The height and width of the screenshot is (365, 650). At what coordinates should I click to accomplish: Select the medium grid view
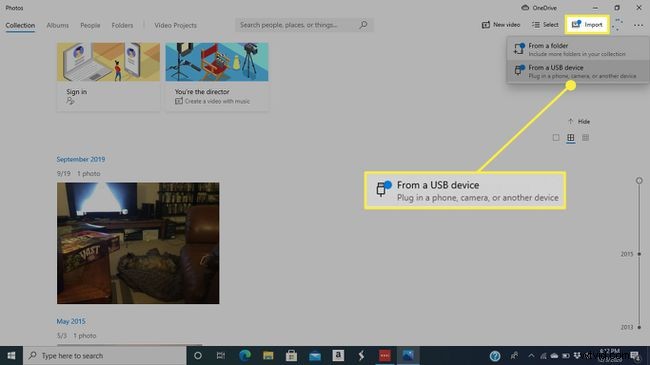[x=571, y=138]
